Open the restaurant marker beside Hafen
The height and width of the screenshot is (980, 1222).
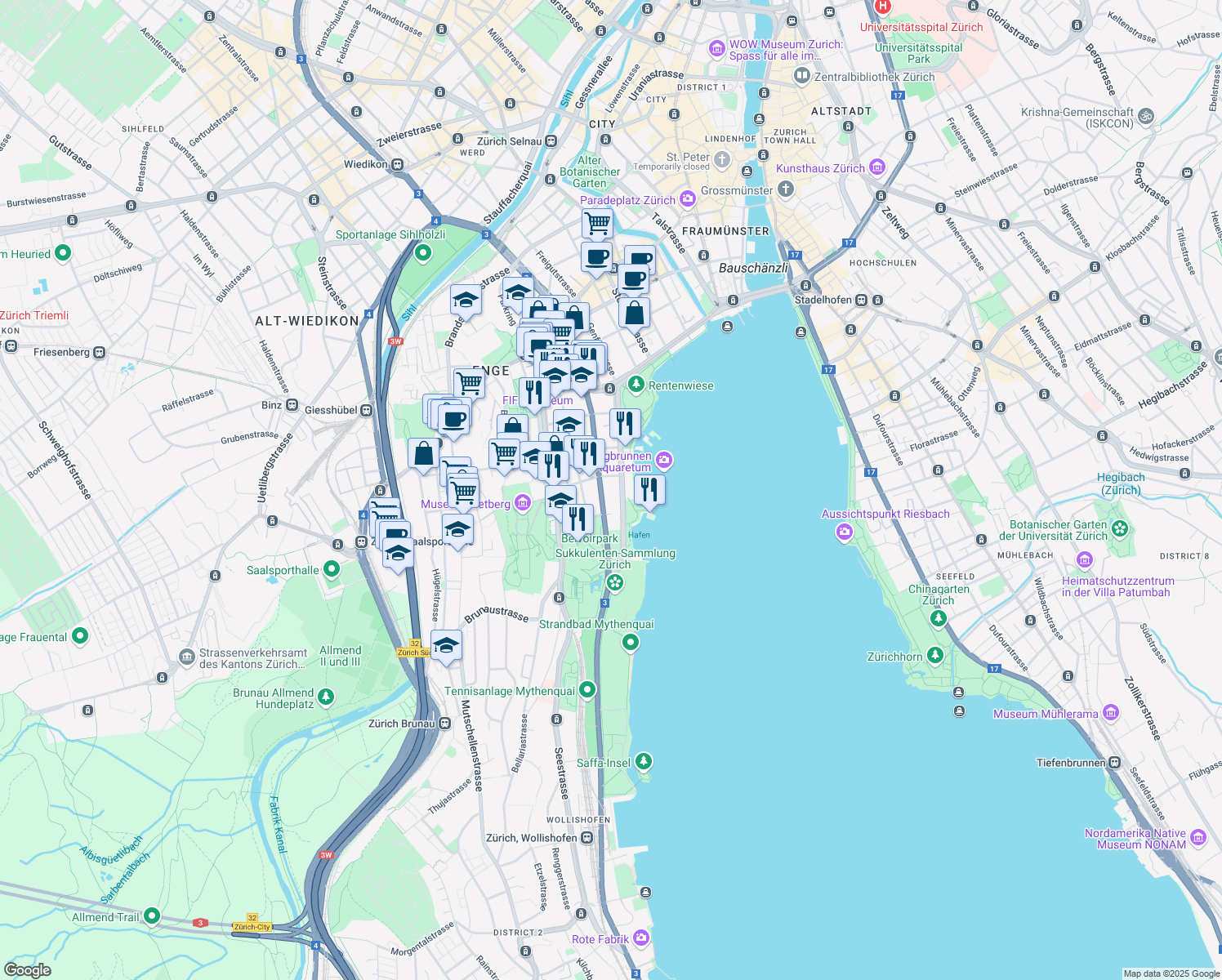(x=649, y=490)
